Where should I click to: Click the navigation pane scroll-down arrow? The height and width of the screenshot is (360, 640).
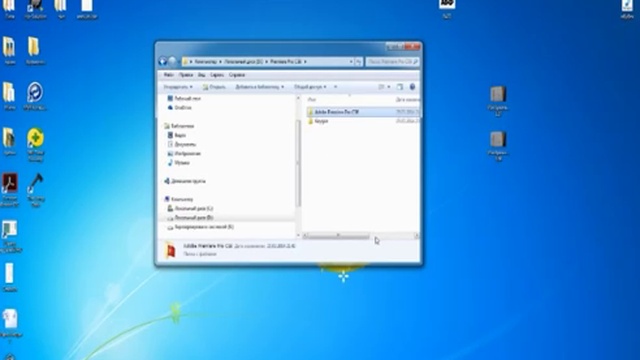pos(298,236)
